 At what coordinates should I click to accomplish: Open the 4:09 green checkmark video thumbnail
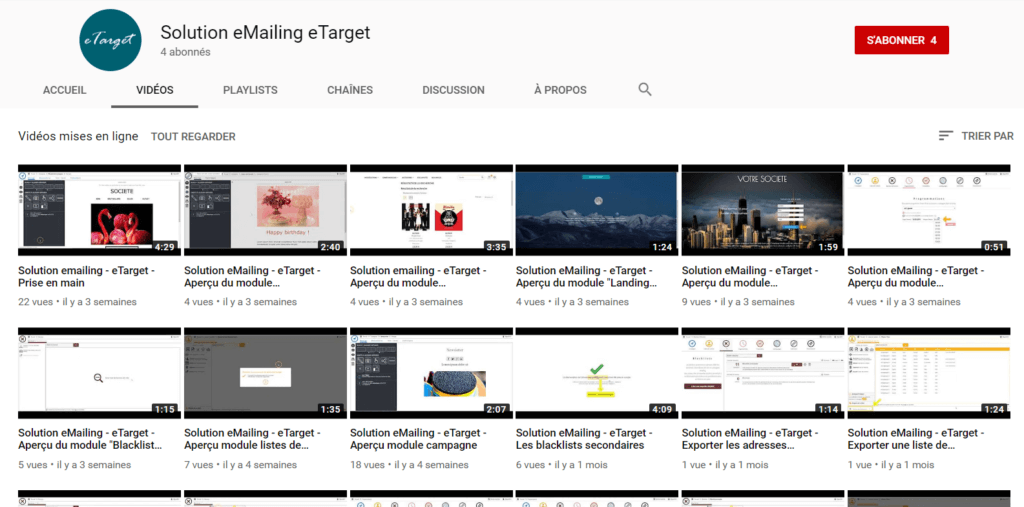click(597, 373)
